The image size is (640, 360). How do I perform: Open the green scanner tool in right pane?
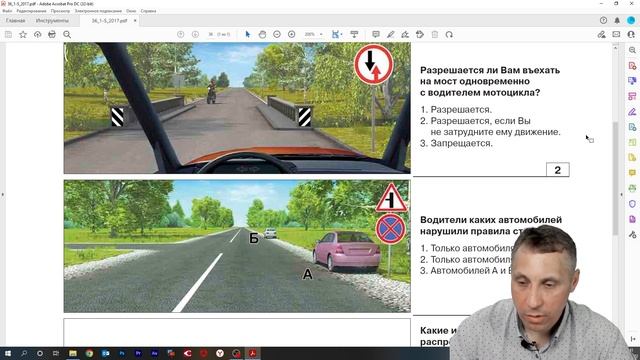632,188
